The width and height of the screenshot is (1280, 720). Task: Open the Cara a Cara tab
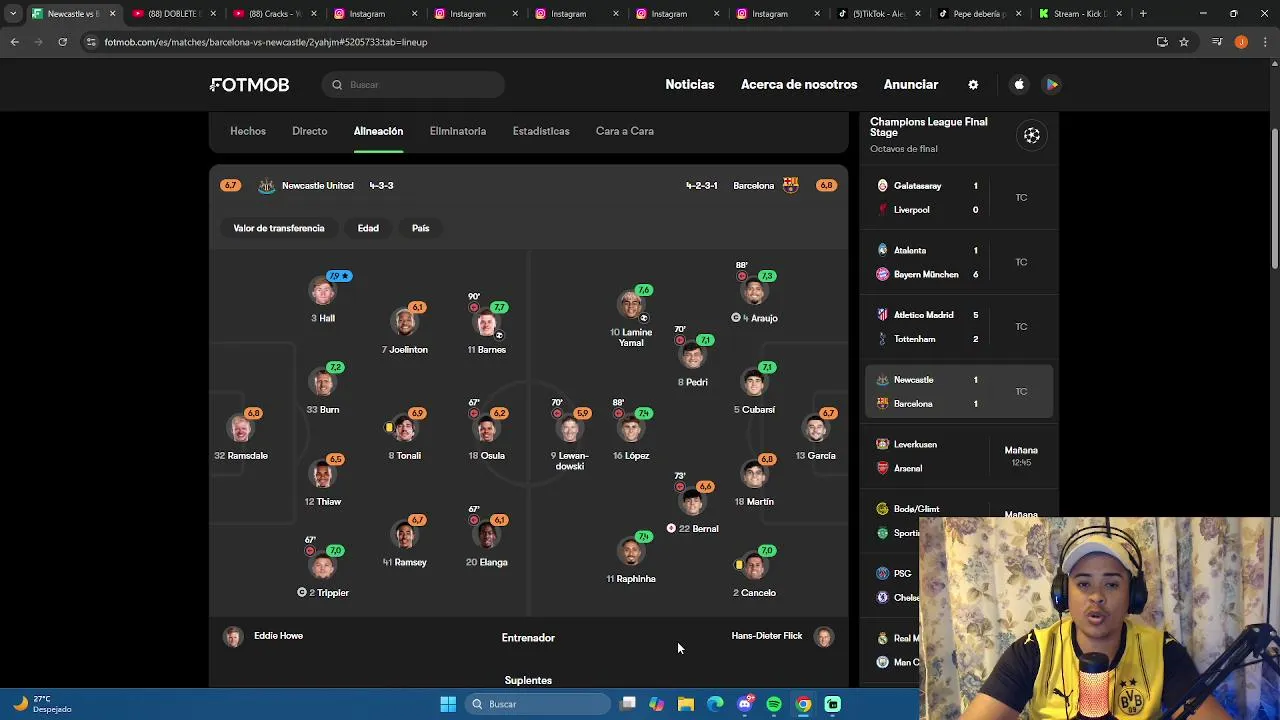(x=625, y=131)
